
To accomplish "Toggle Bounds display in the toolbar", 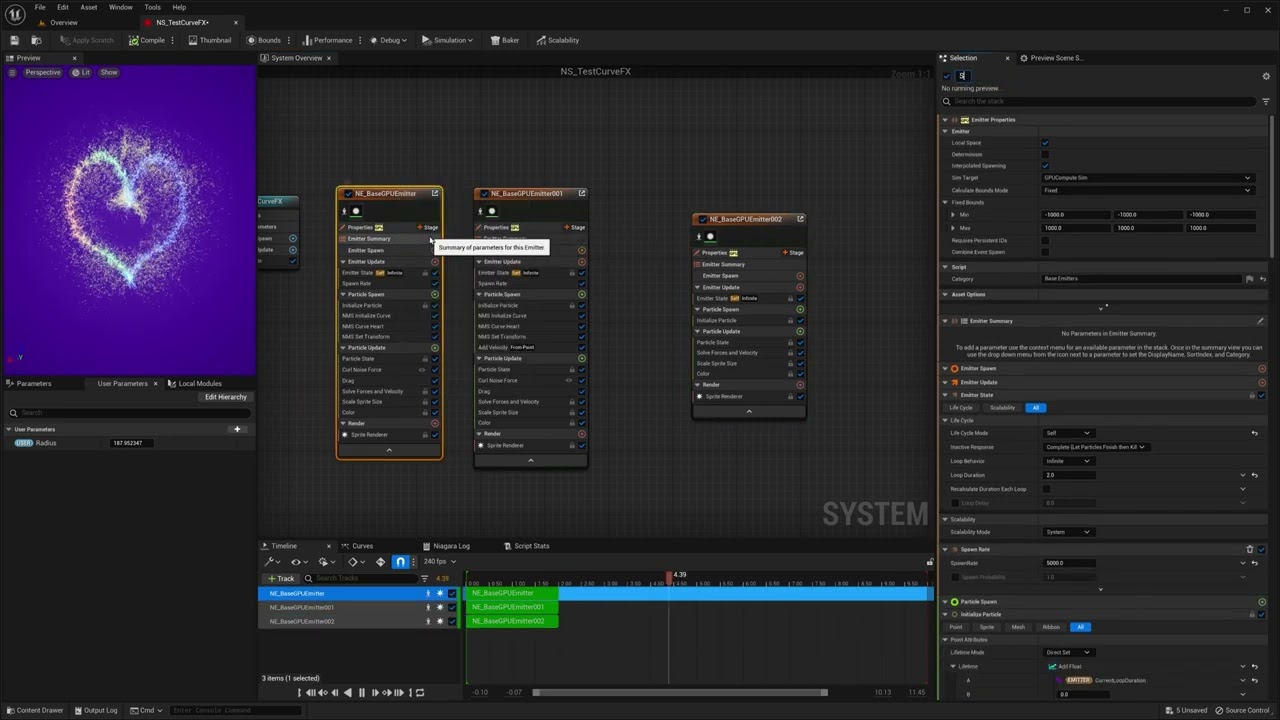I will 264,40.
